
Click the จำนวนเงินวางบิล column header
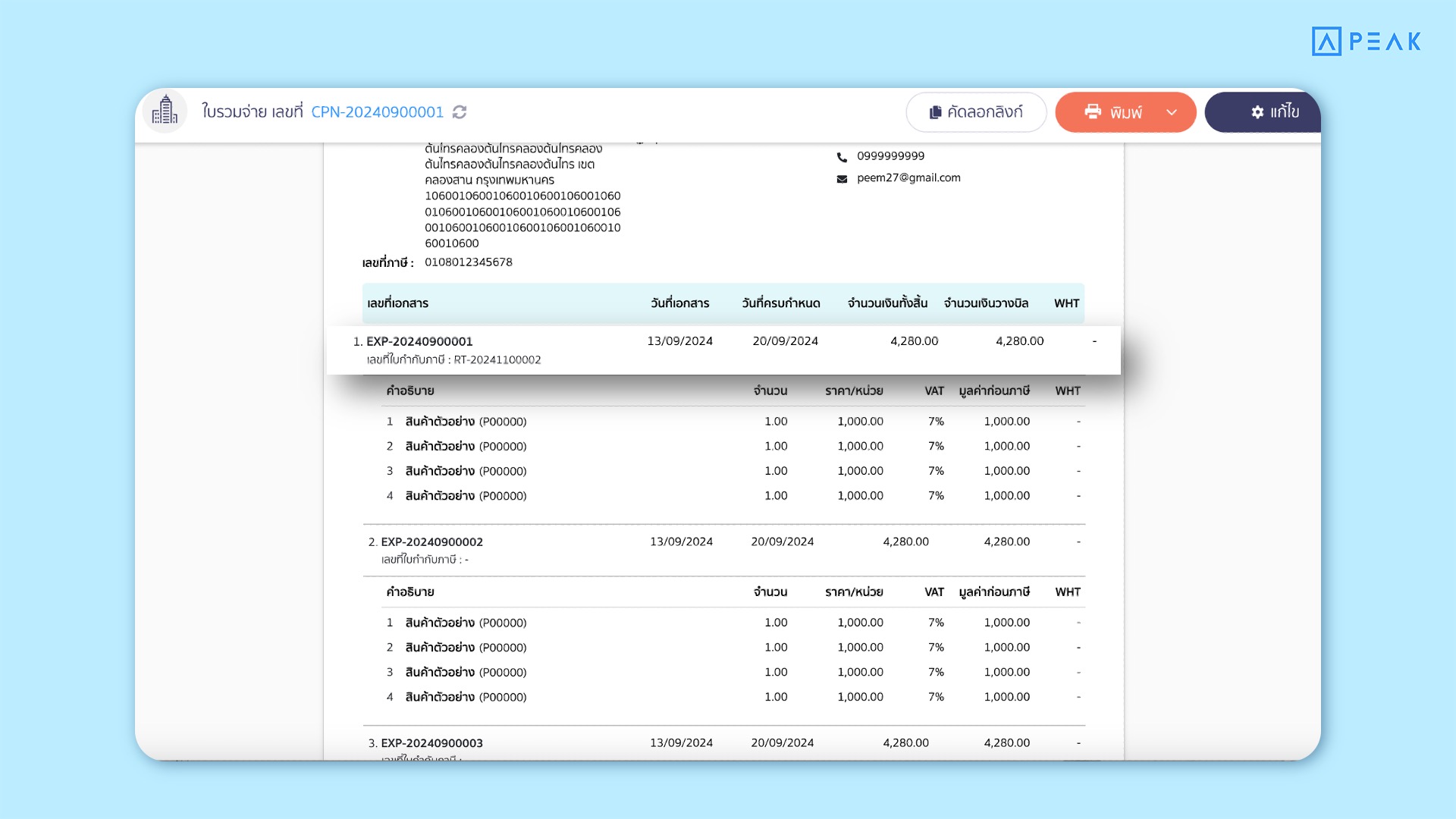pyautogui.click(x=986, y=303)
